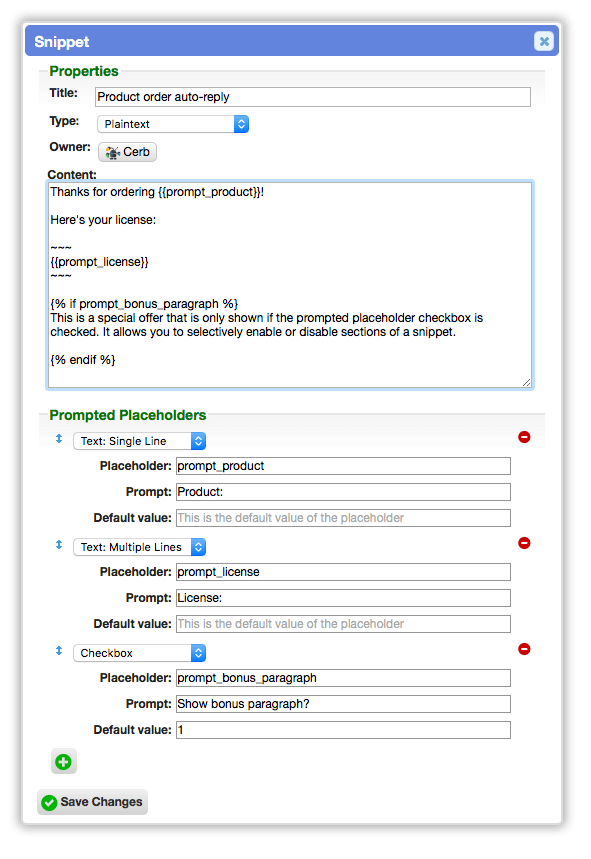
Task: Open the Type dropdown showing Plaintext
Action: pyautogui.click(x=173, y=124)
